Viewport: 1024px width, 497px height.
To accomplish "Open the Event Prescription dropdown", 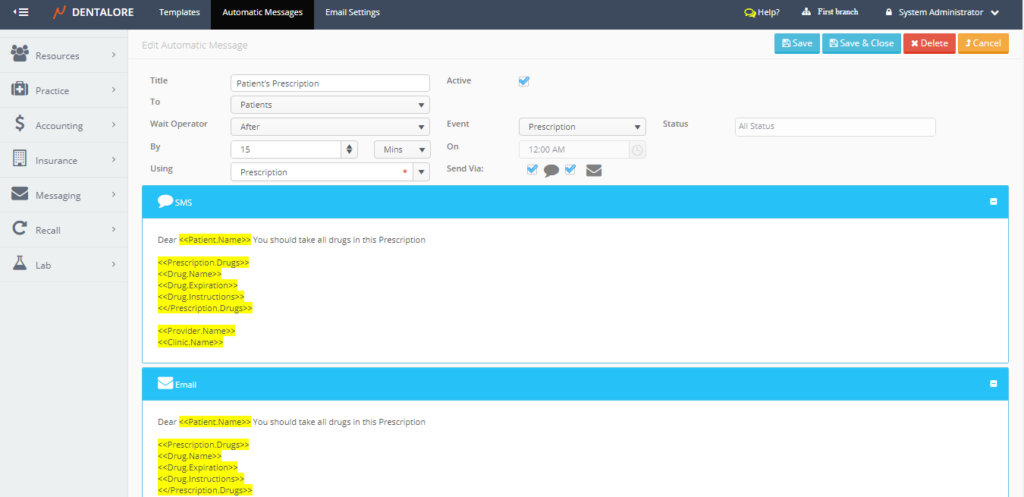I will (x=581, y=127).
